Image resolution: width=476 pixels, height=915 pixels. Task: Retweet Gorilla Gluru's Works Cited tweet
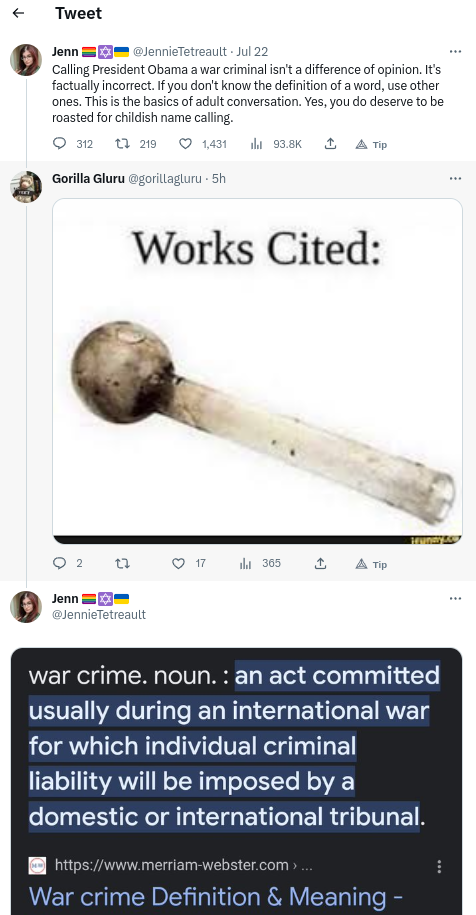pos(122,563)
